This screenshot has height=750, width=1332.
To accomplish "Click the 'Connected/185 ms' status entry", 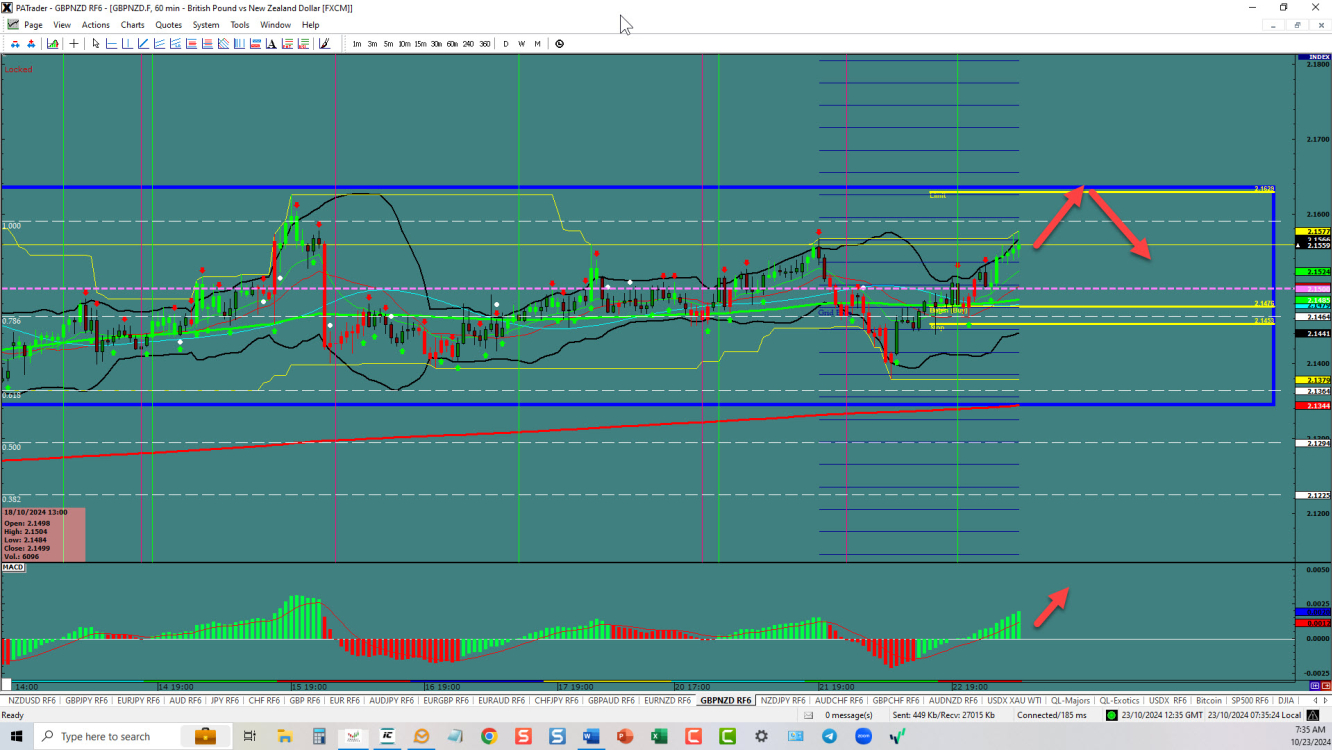I will click(x=1052, y=715).
